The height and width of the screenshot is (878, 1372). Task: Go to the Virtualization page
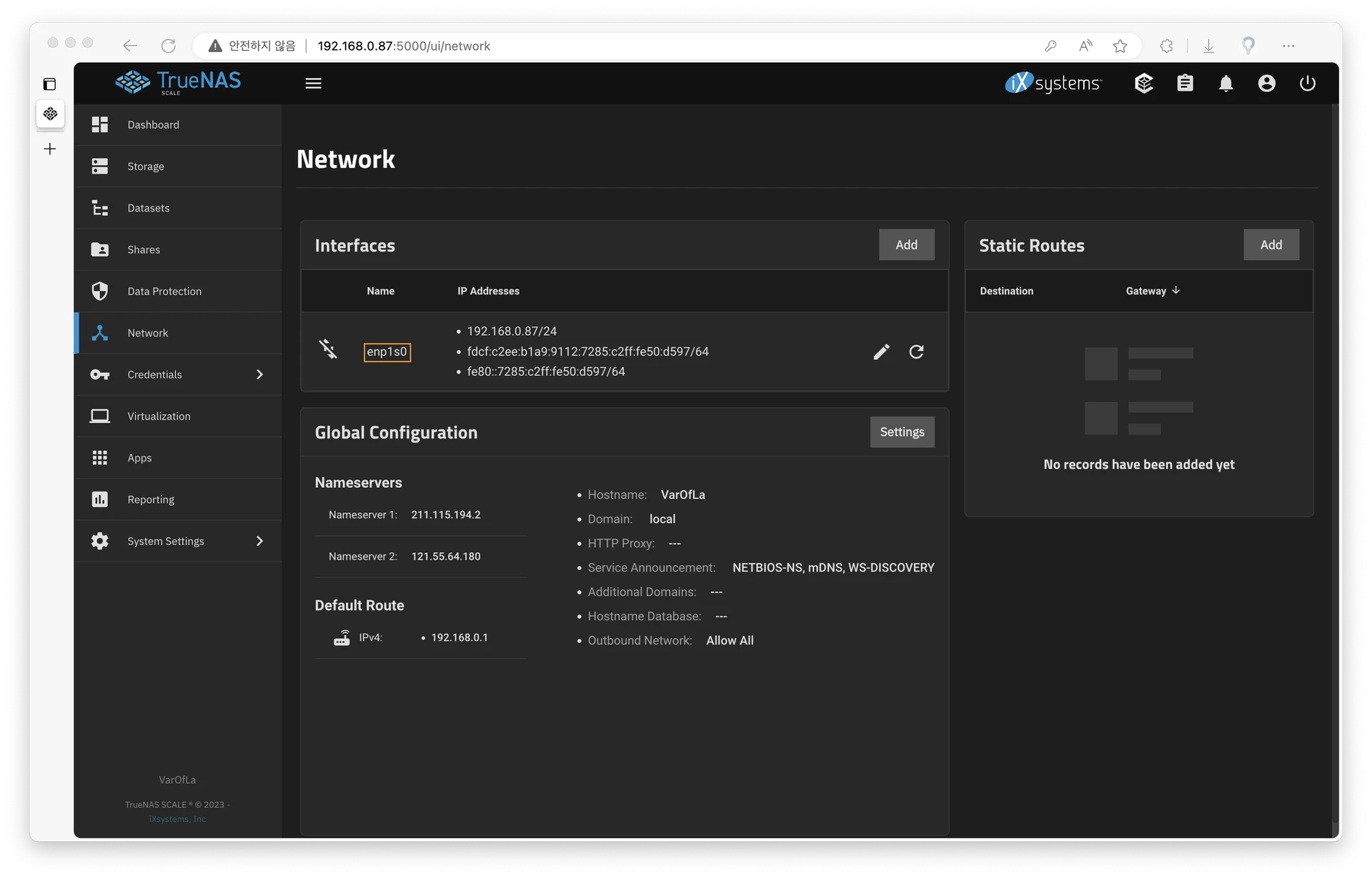[x=159, y=416]
